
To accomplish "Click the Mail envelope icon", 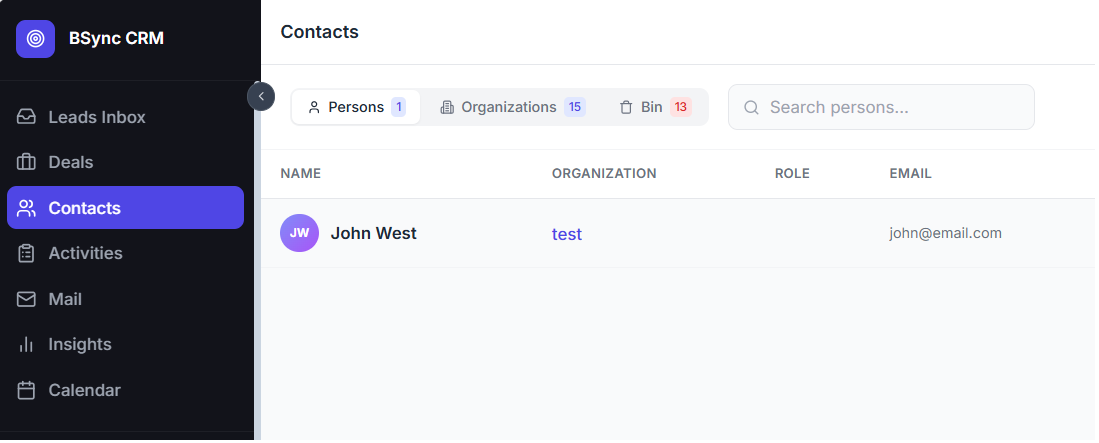I will point(26,299).
